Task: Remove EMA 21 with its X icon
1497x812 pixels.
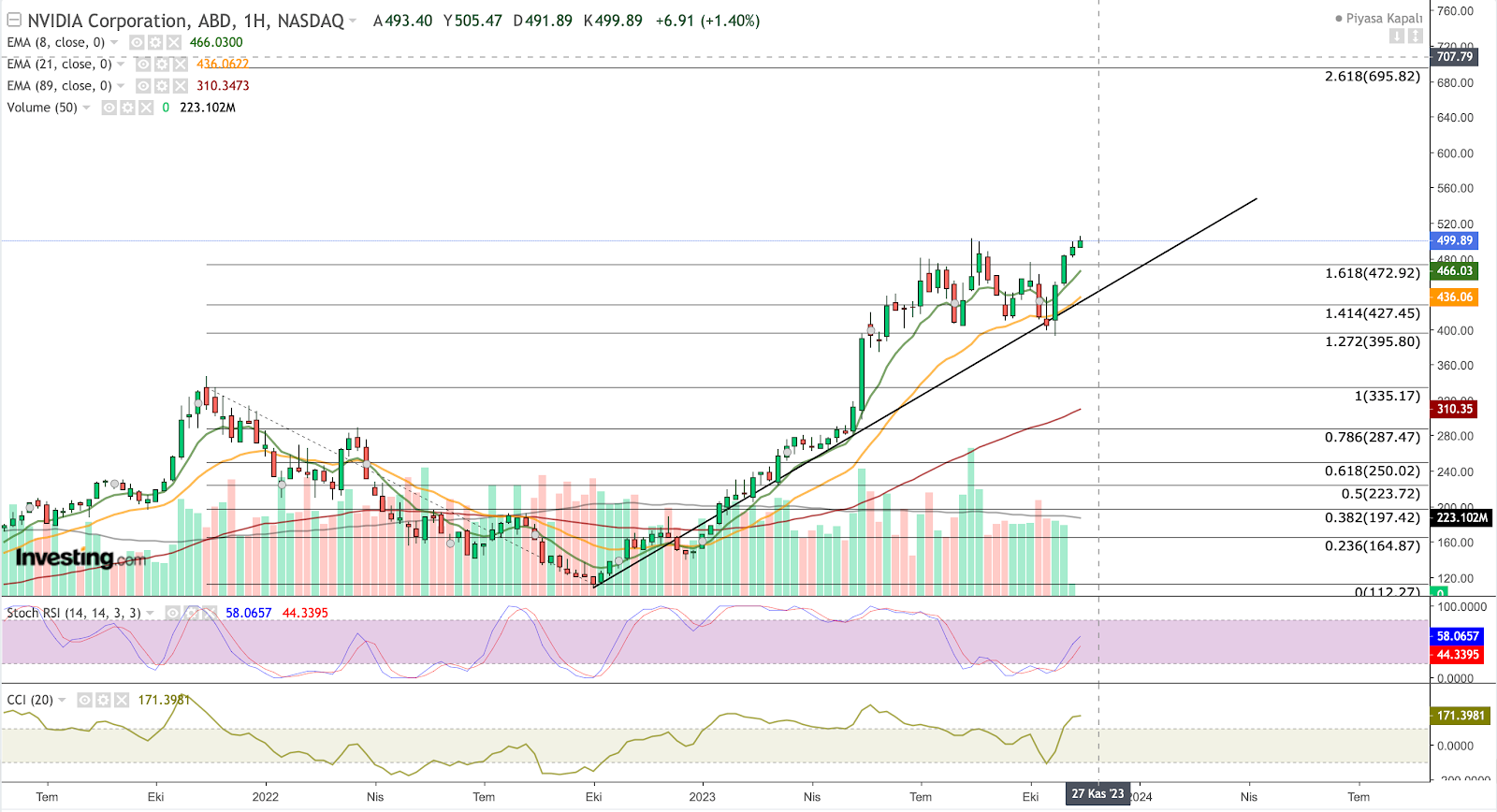Action: [x=181, y=64]
